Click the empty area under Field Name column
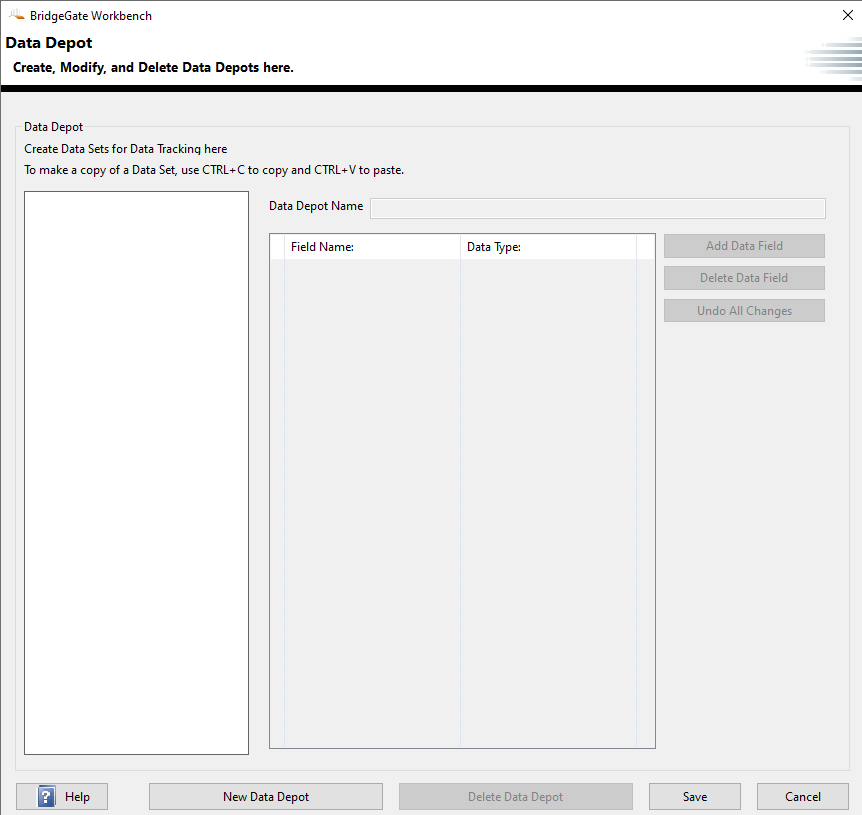 coord(372,500)
